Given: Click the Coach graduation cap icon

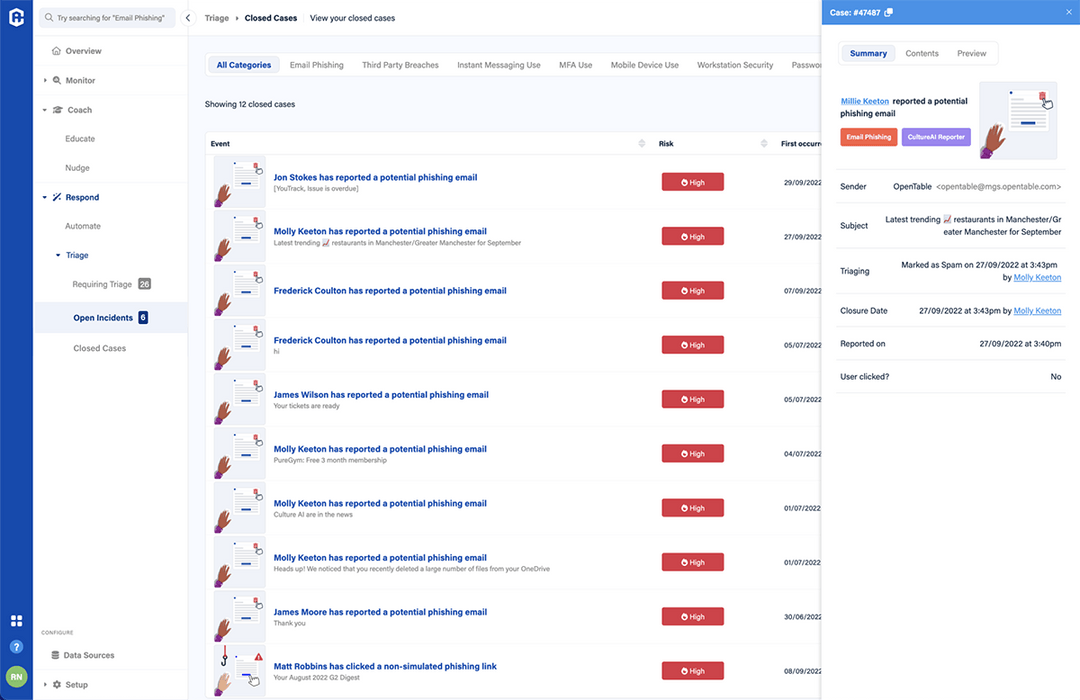Looking at the screenshot, I should tap(60, 109).
